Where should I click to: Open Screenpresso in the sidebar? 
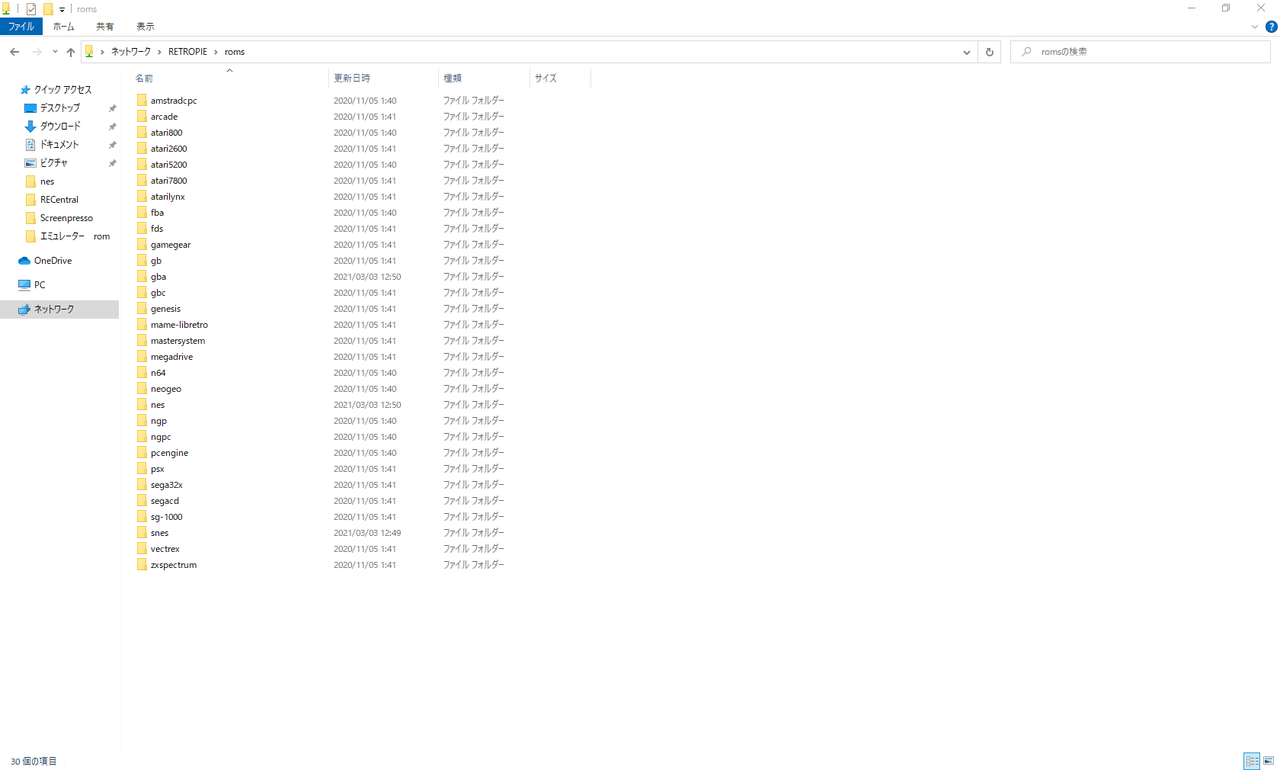[x=60, y=218]
